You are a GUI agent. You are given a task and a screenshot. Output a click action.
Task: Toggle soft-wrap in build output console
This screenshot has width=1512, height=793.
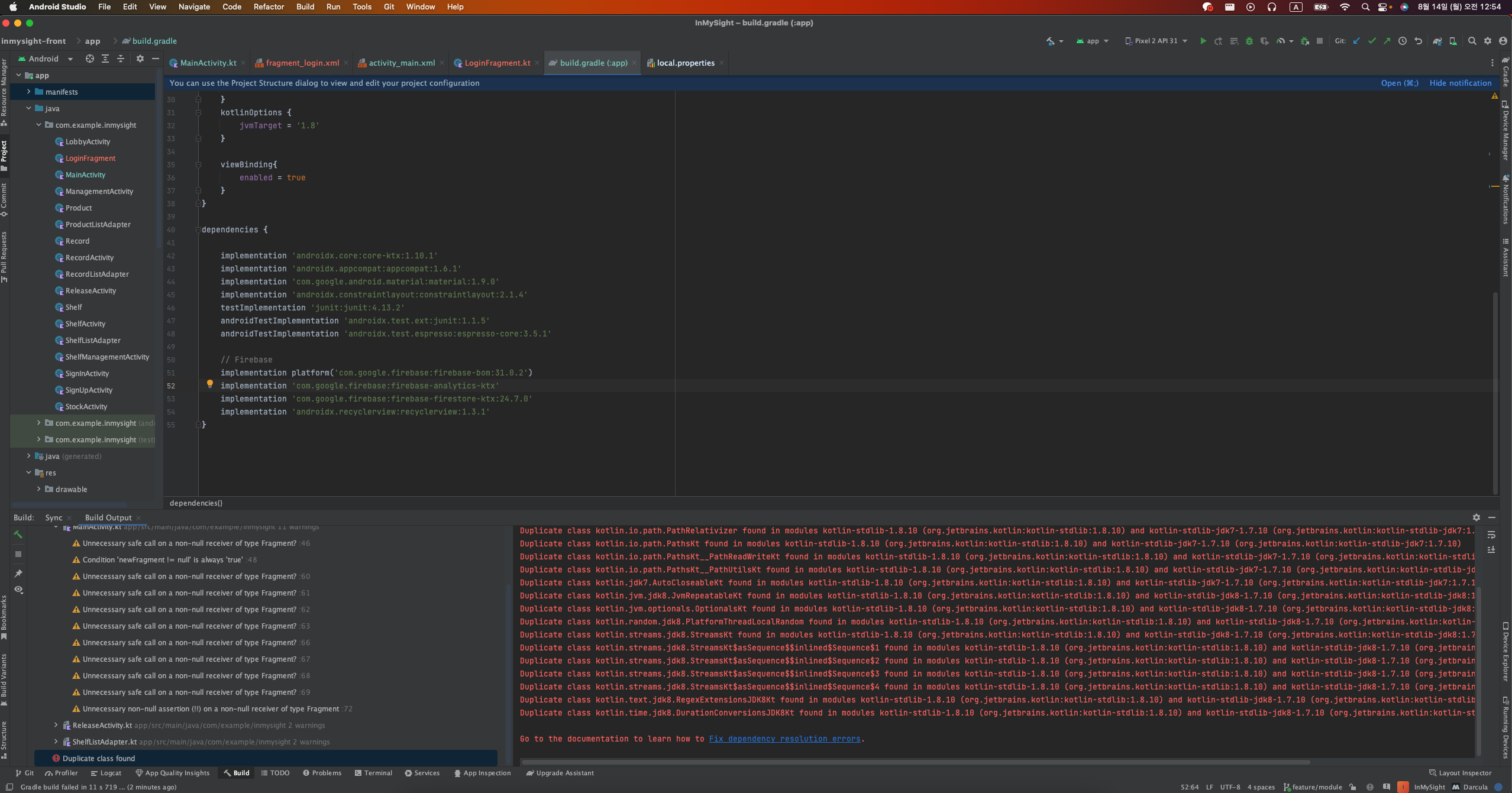1491,535
